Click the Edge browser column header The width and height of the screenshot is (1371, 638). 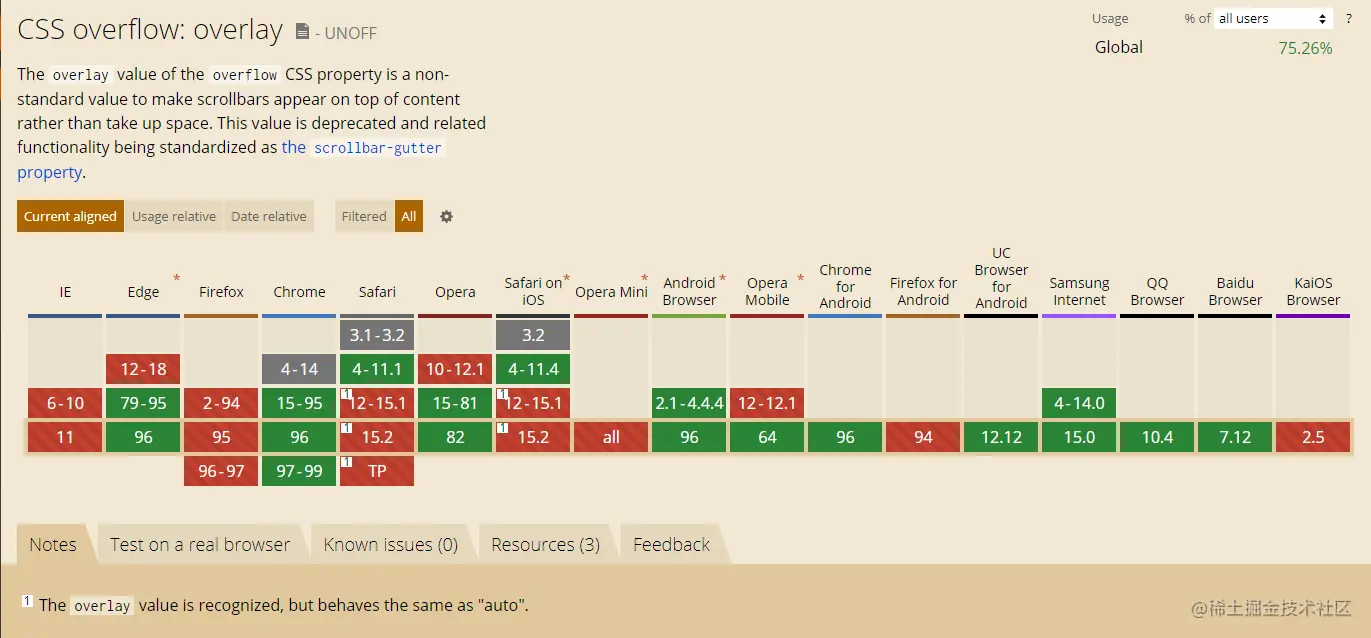pos(143,292)
